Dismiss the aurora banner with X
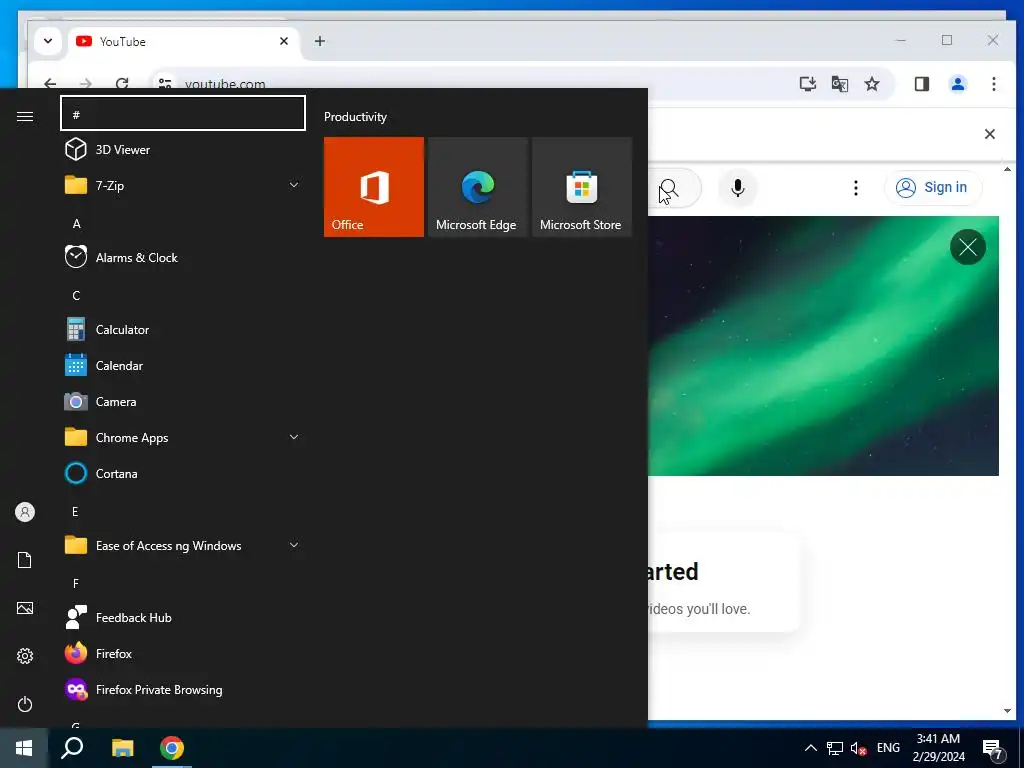Image resolution: width=1024 pixels, height=768 pixels. (x=968, y=247)
